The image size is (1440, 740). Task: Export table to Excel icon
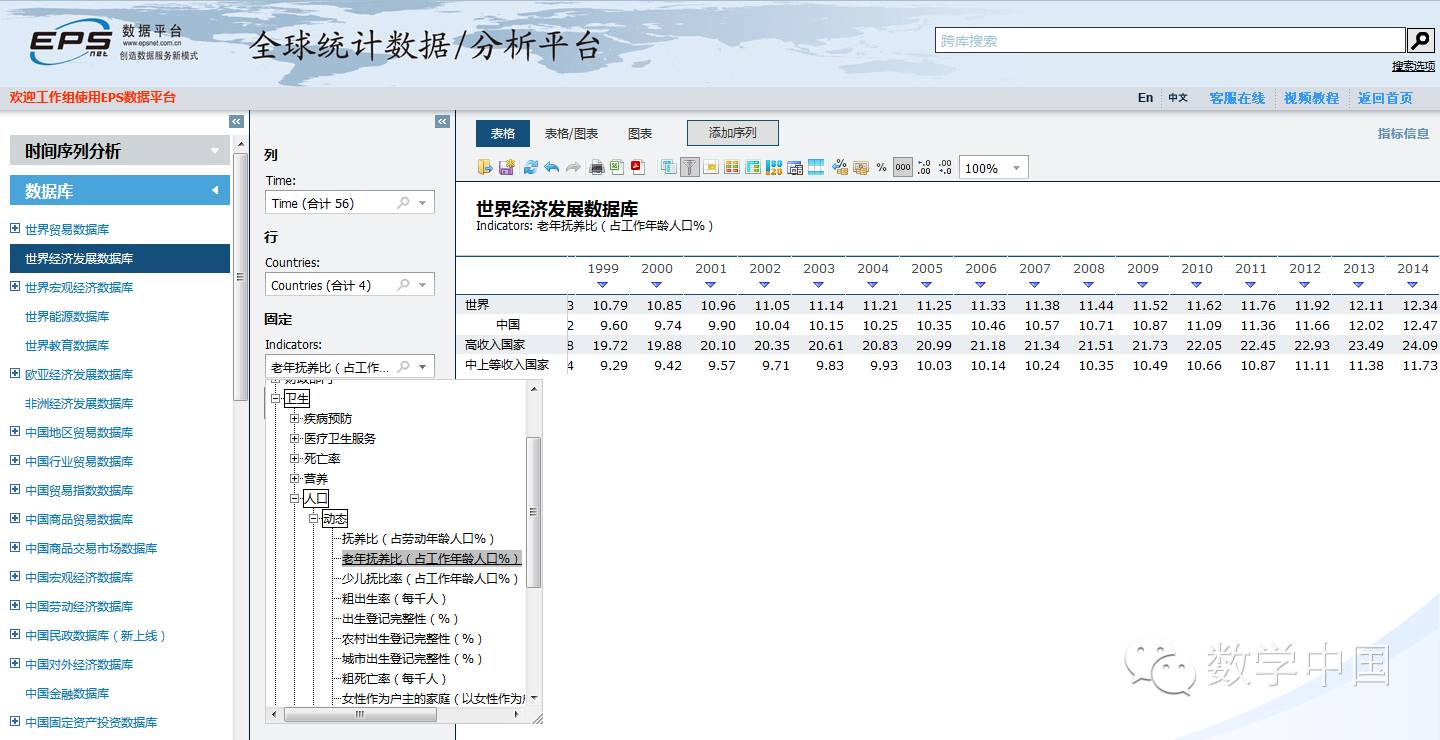(x=617, y=167)
